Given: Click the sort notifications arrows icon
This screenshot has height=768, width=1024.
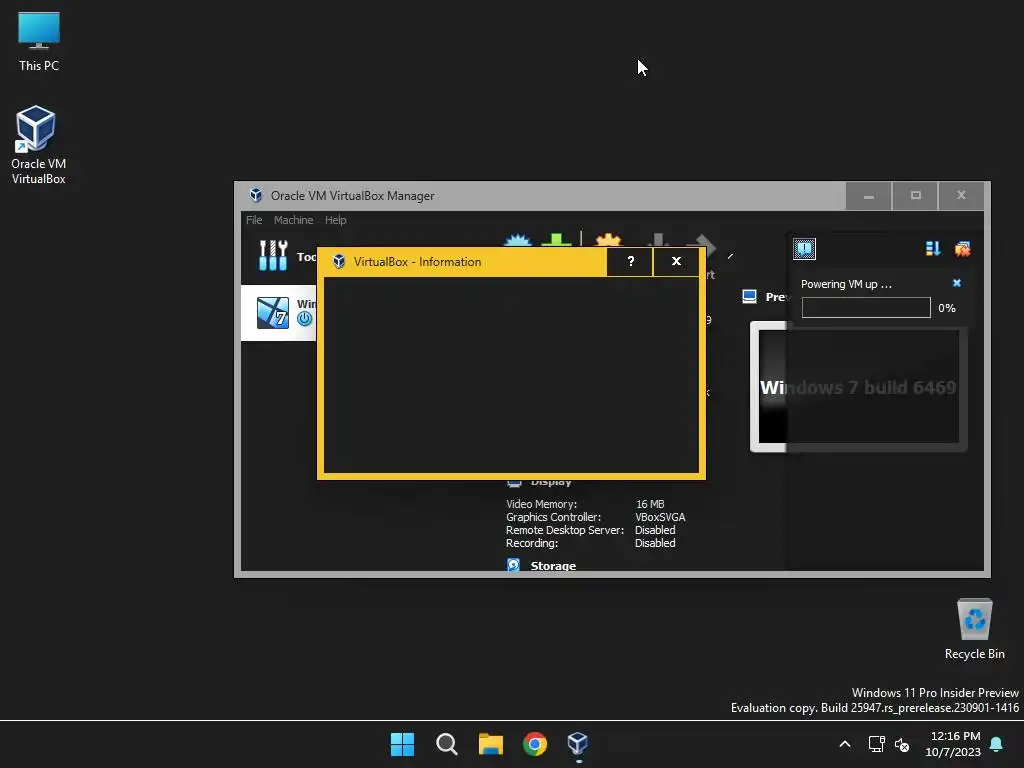Looking at the screenshot, I should [x=933, y=249].
